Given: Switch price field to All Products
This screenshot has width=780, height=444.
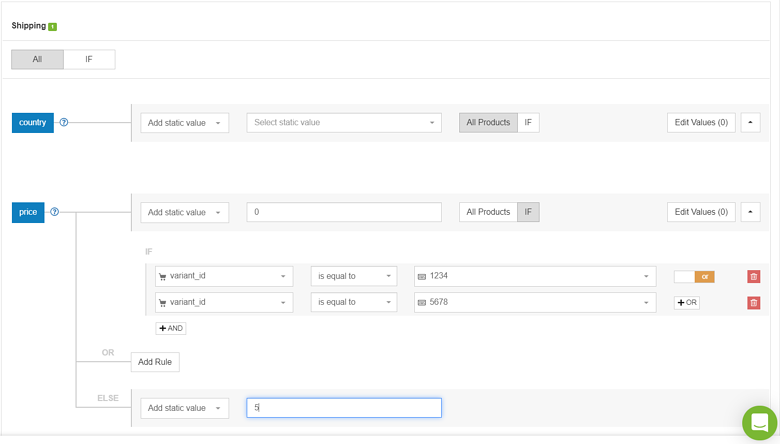Looking at the screenshot, I should click(x=488, y=212).
